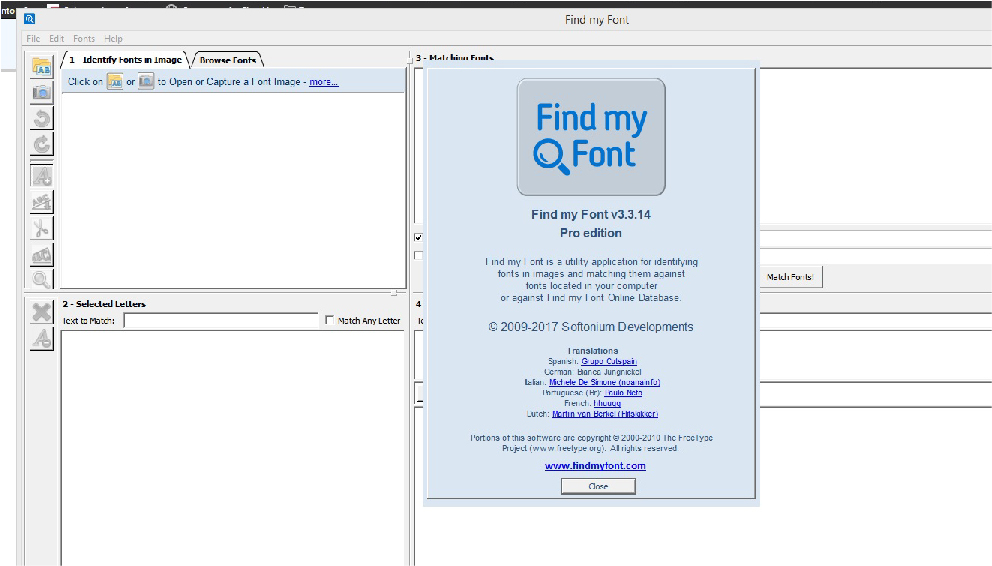The height and width of the screenshot is (566, 992).
Task: Enable the Match Any Letter checkbox
Action: pos(330,321)
